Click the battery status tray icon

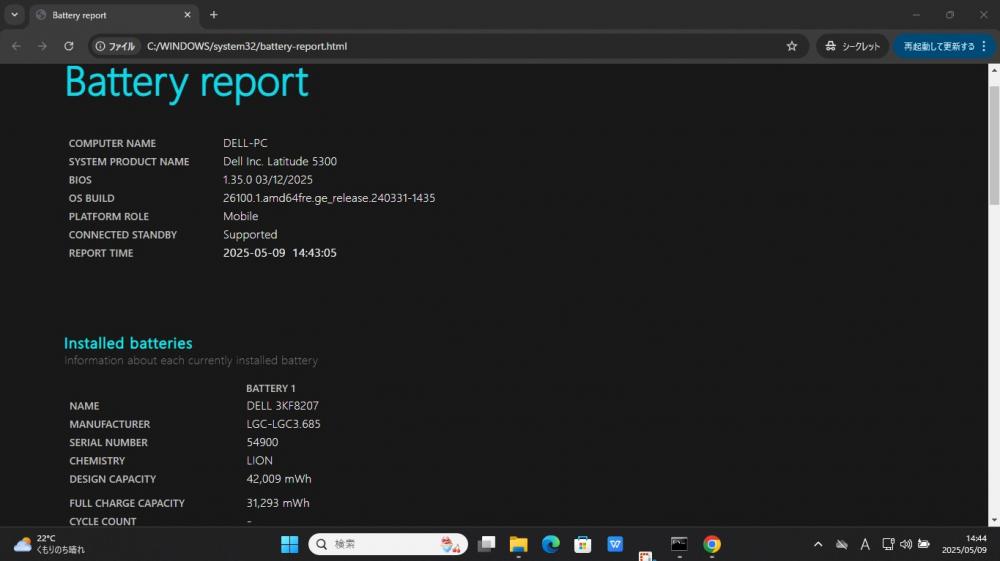(x=923, y=544)
